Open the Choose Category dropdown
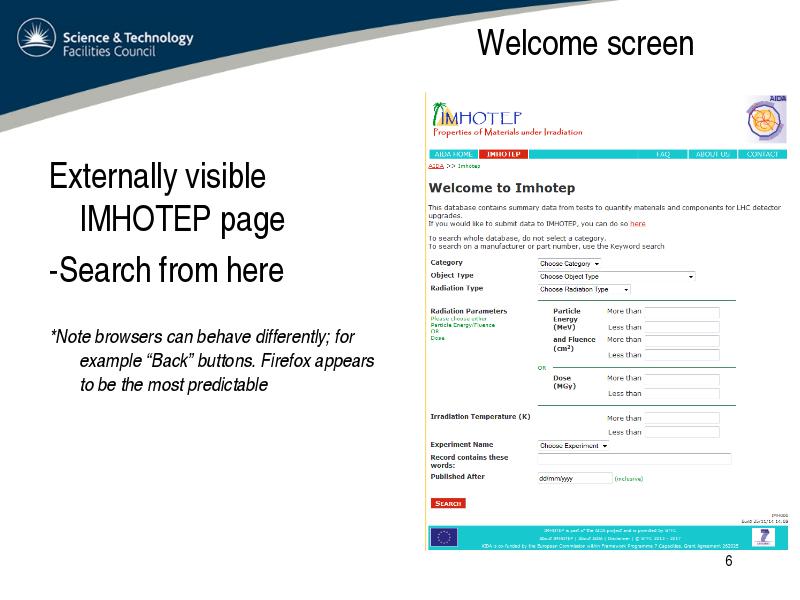 [x=569, y=264]
